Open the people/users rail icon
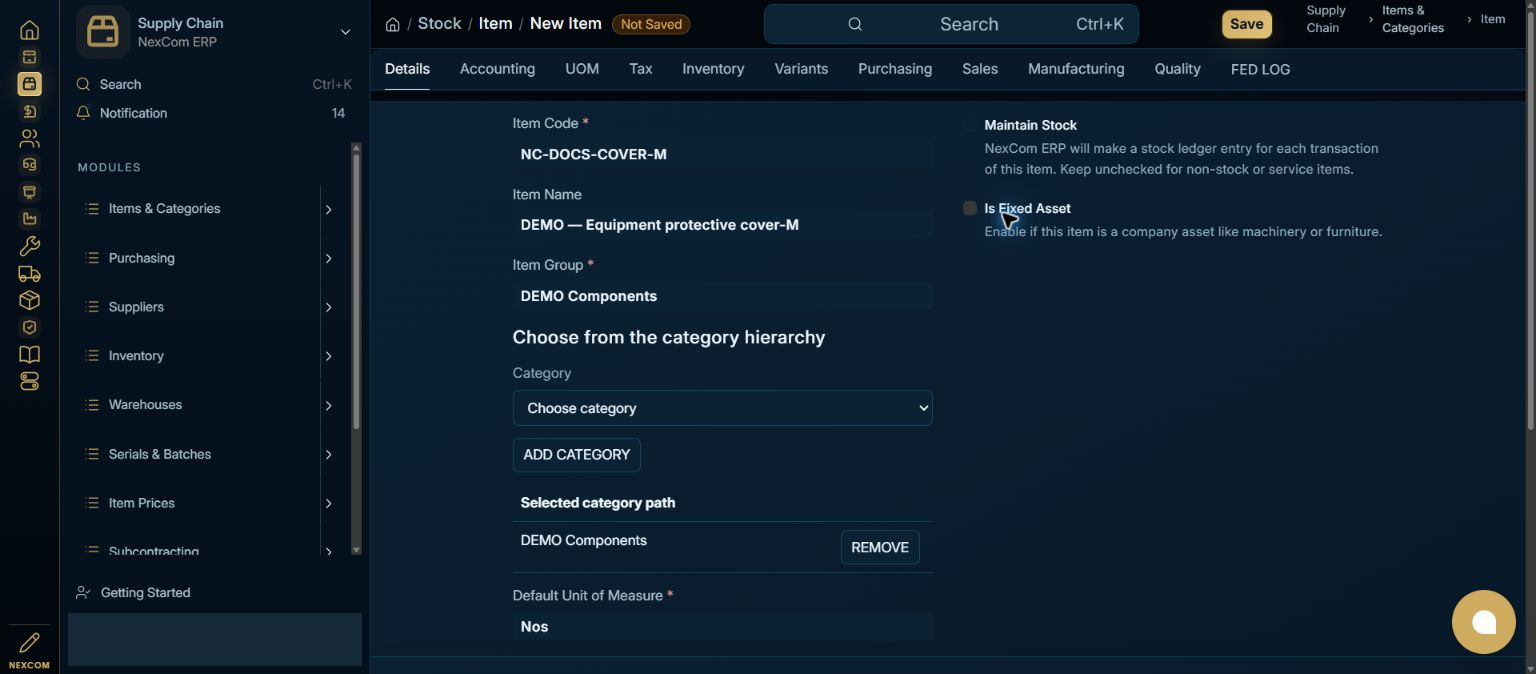The height and width of the screenshot is (674, 1536). tap(29, 138)
